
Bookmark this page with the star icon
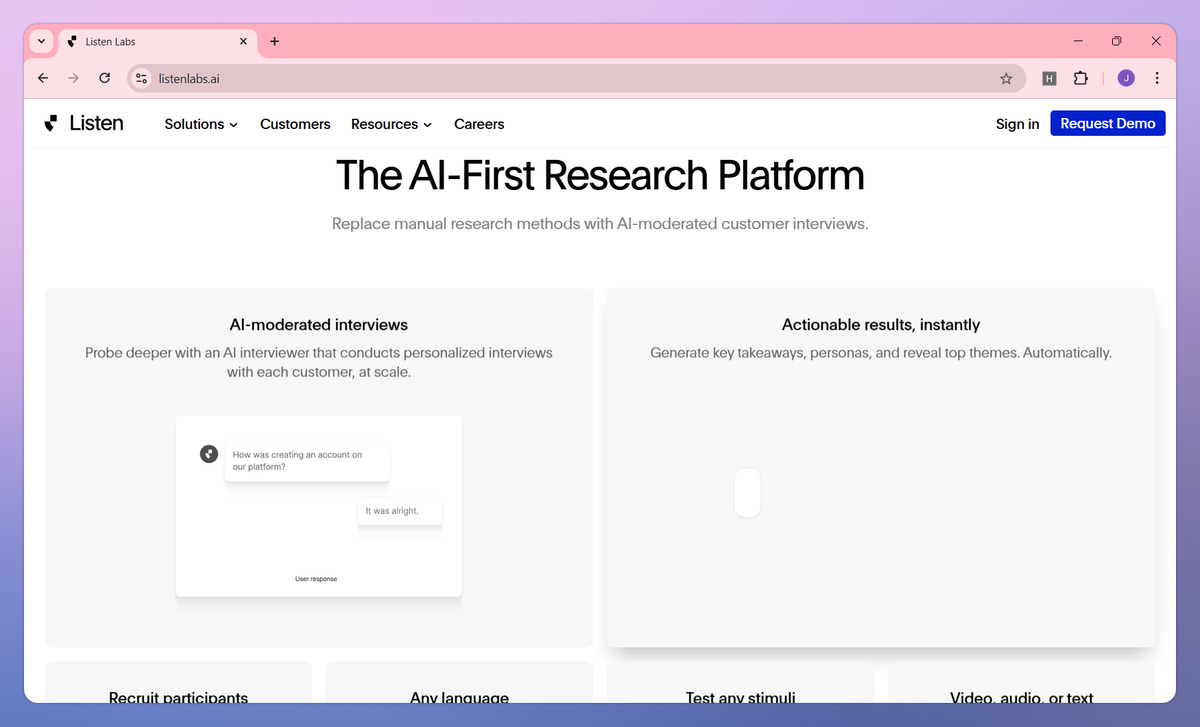click(1006, 78)
